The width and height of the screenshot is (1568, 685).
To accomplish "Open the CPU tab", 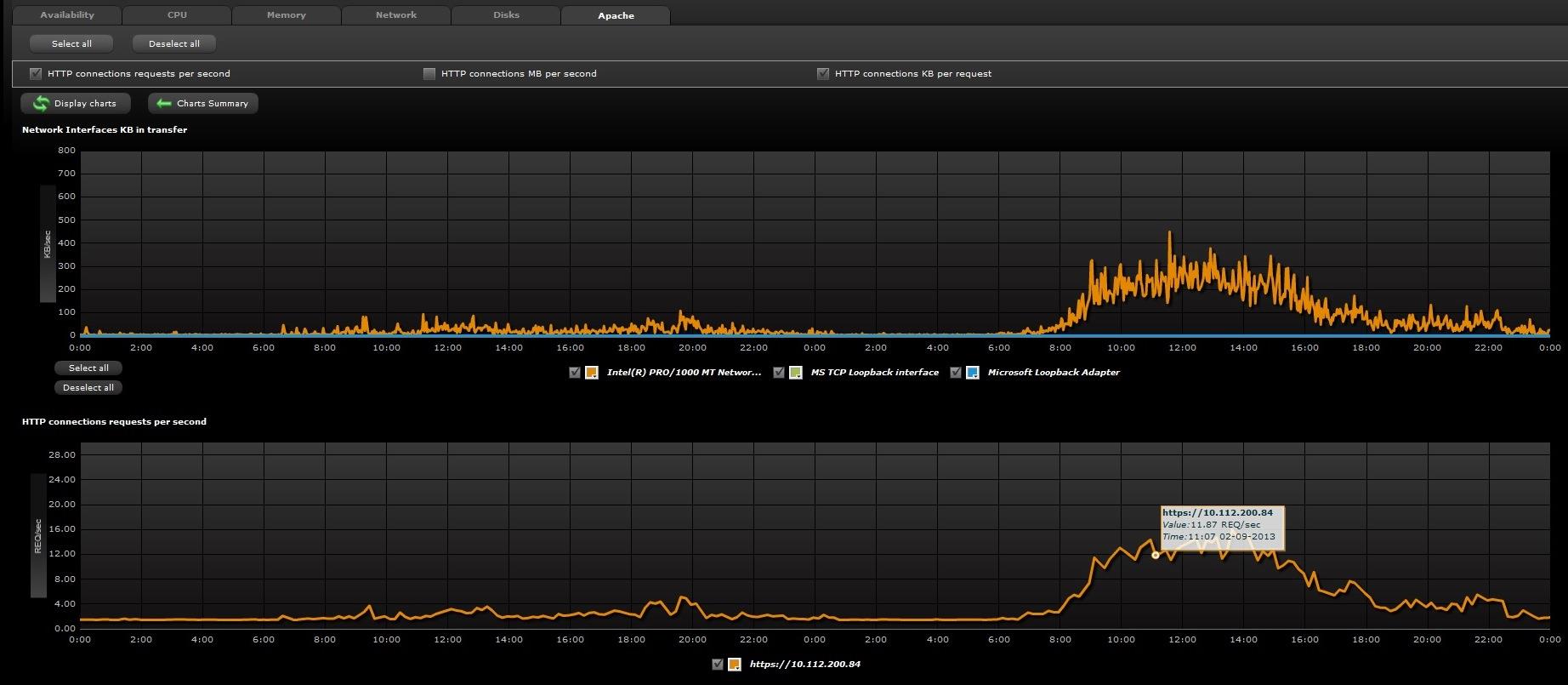I will click(x=177, y=15).
